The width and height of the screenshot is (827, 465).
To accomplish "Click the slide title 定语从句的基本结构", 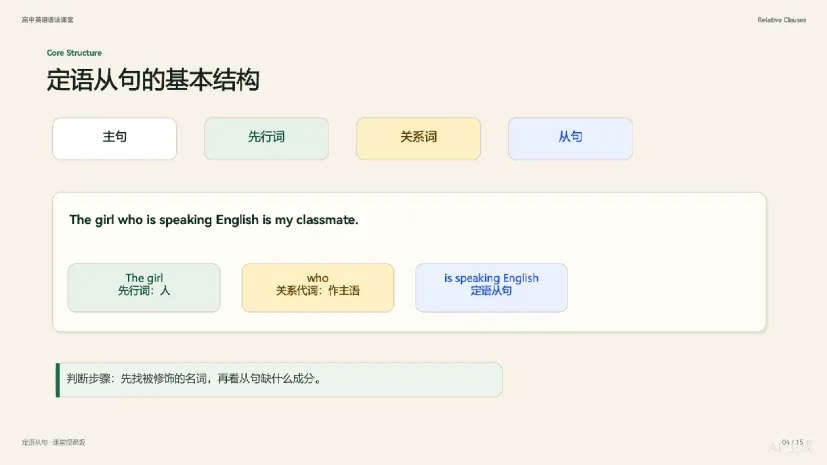I will coord(153,80).
